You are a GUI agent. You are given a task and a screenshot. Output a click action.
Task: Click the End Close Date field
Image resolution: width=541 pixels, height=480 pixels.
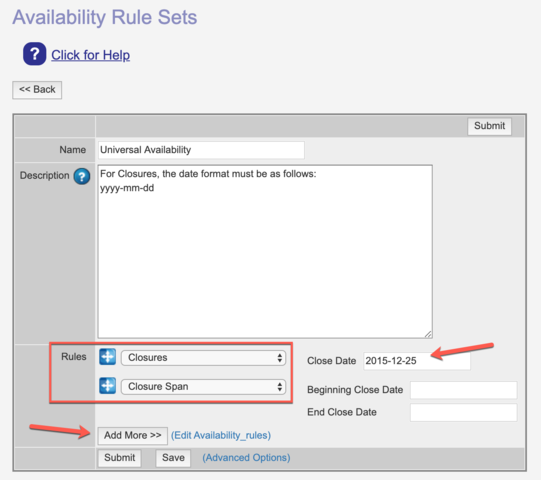point(464,412)
